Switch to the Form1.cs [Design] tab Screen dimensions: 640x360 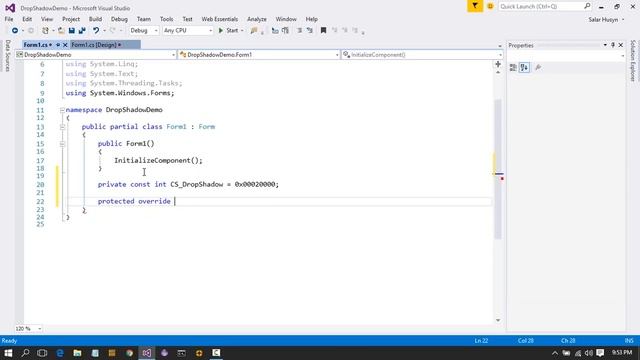click(94, 45)
